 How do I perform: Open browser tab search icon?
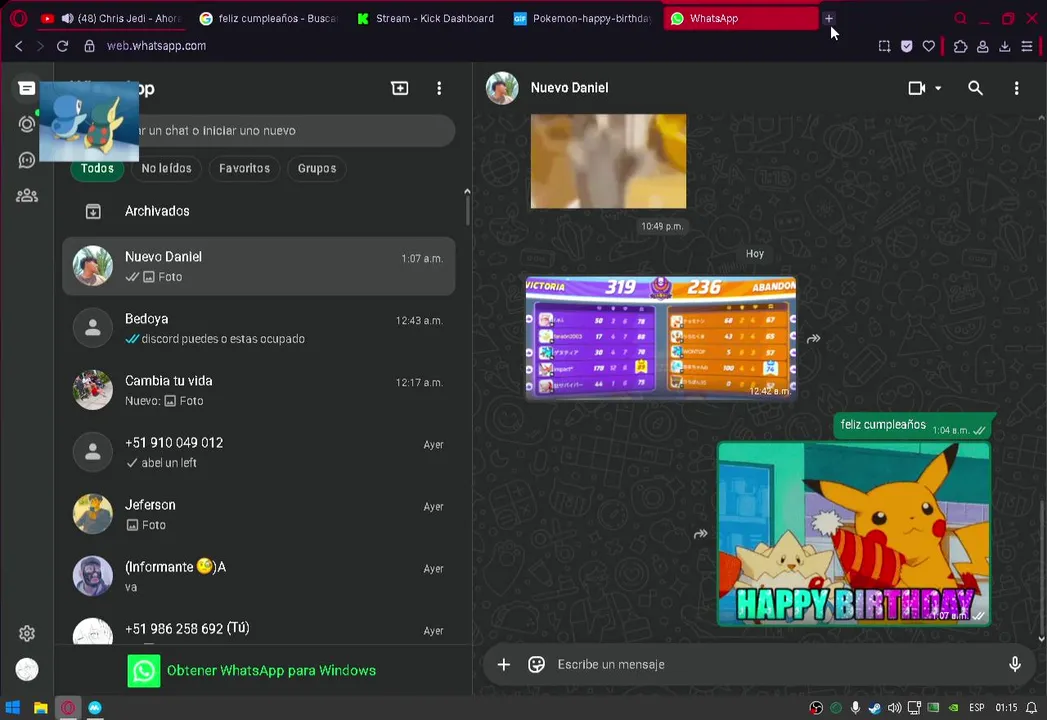tap(960, 18)
